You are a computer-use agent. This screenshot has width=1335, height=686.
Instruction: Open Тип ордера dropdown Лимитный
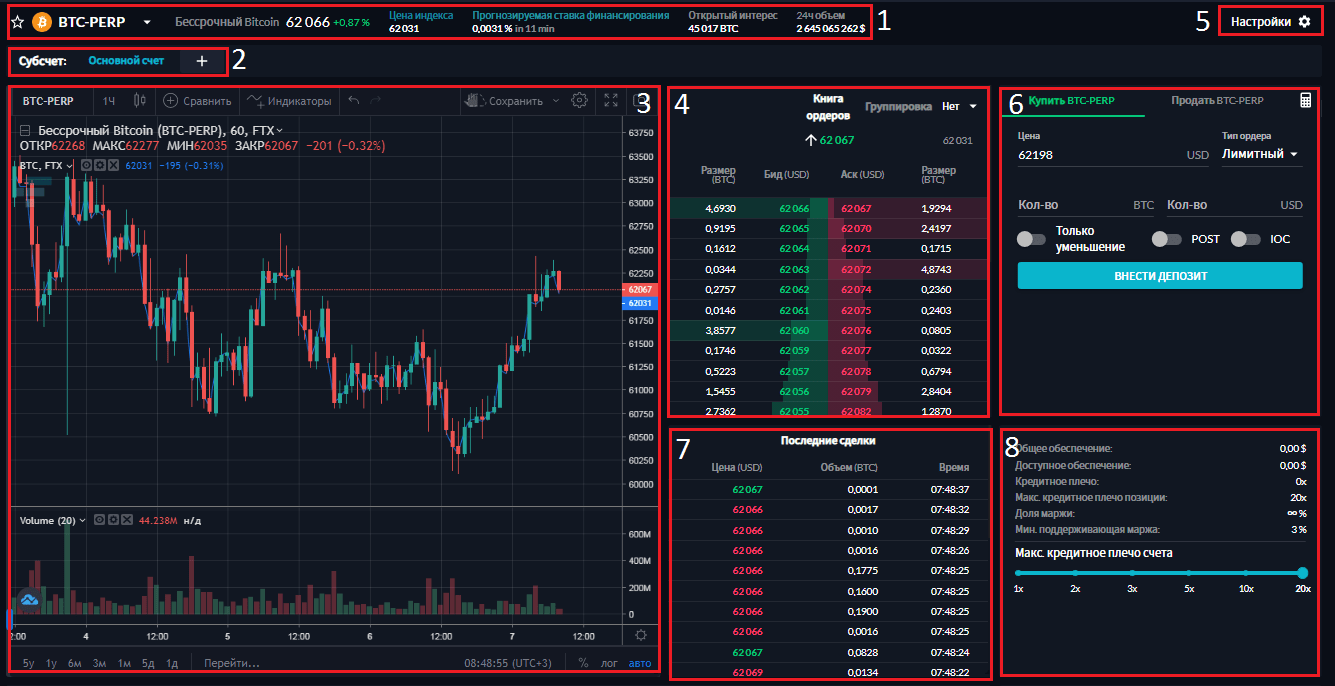click(x=1261, y=154)
